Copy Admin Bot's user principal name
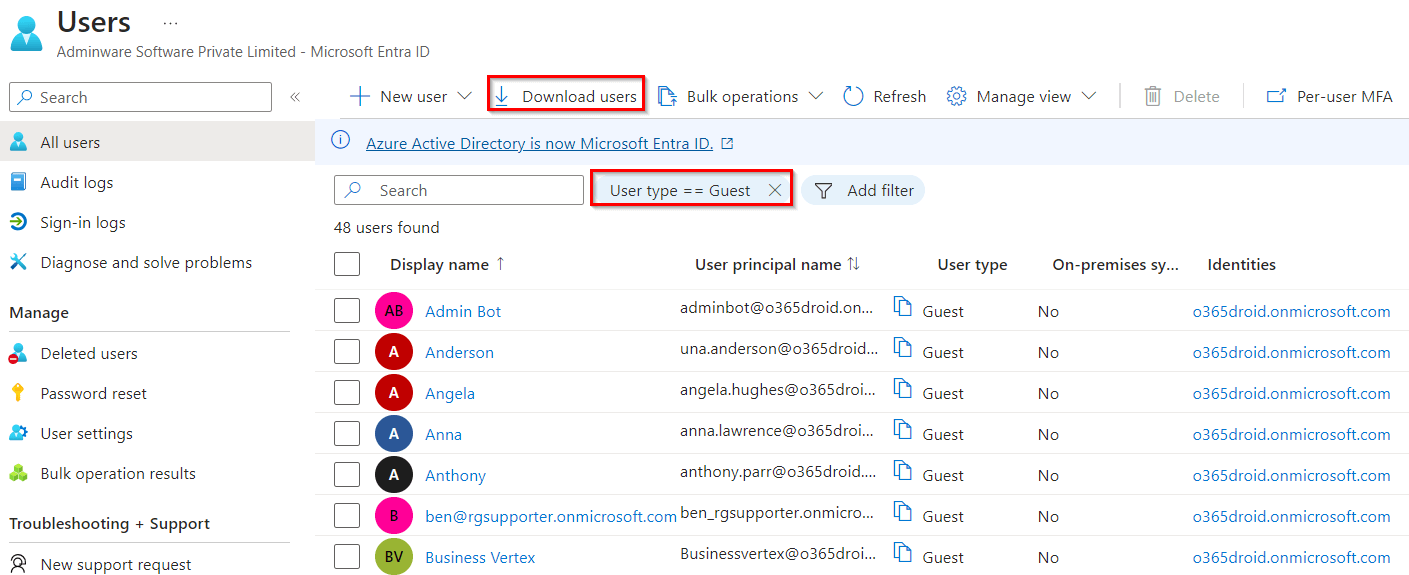1409x575 pixels. 903,308
